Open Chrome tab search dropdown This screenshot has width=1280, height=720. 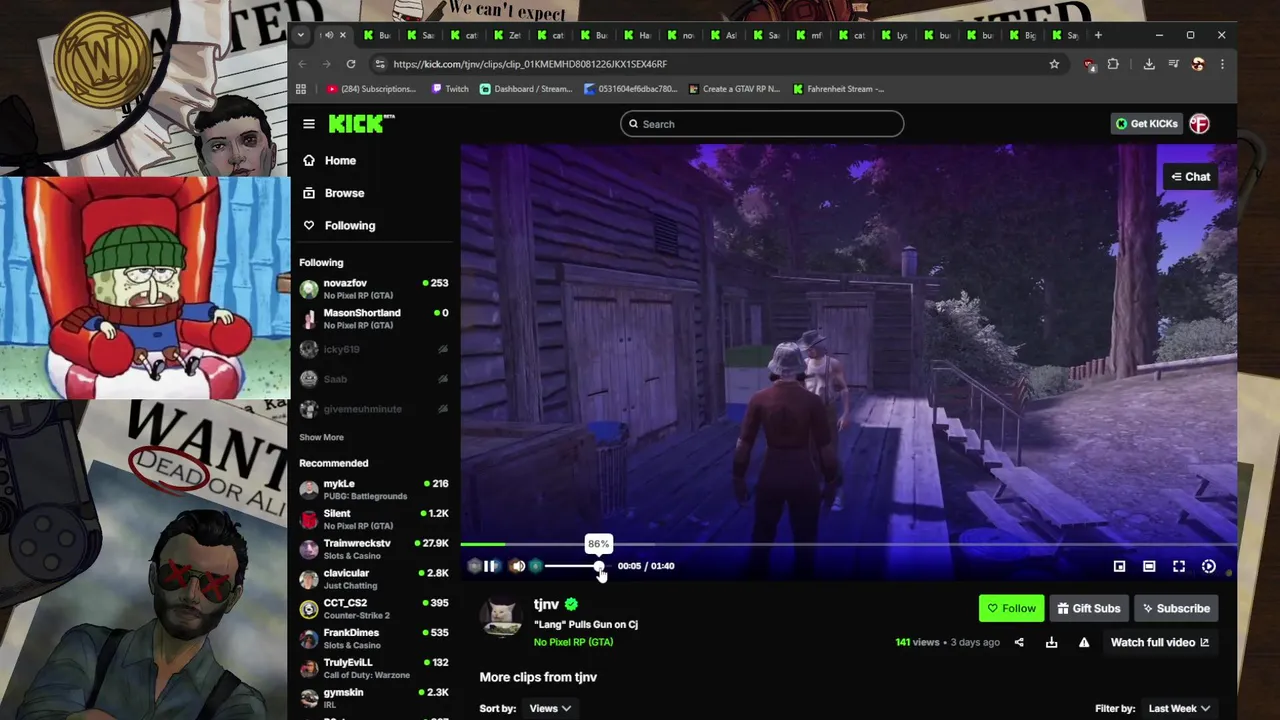coord(301,35)
